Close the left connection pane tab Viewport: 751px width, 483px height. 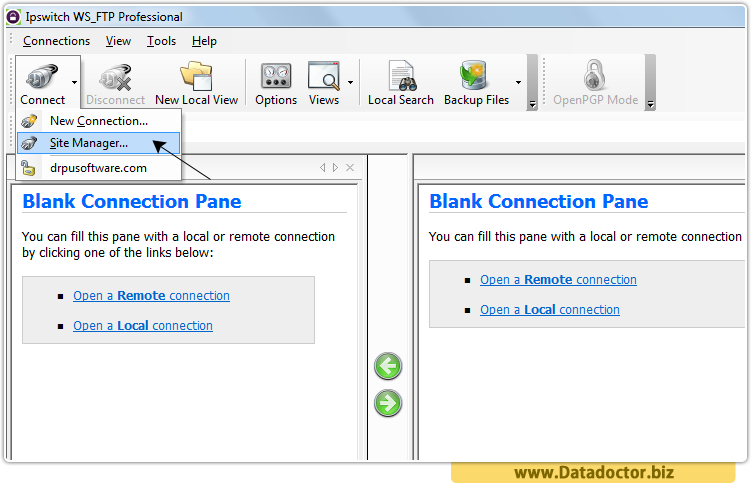click(350, 167)
